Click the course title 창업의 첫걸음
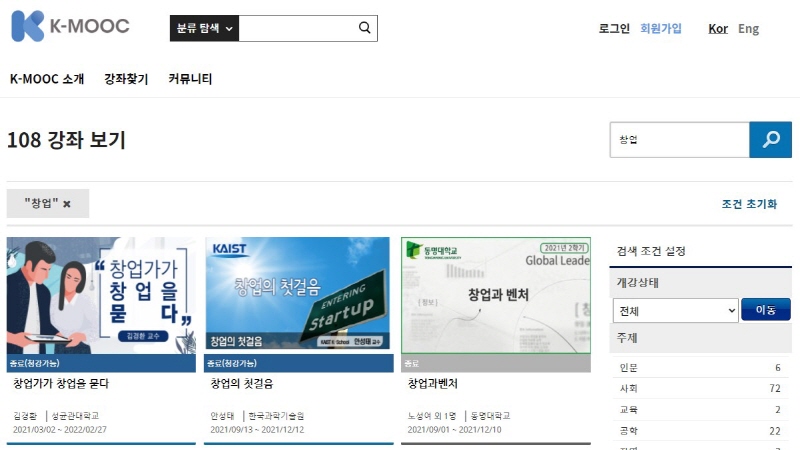The width and height of the screenshot is (800, 450). pyautogui.click(x=241, y=384)
